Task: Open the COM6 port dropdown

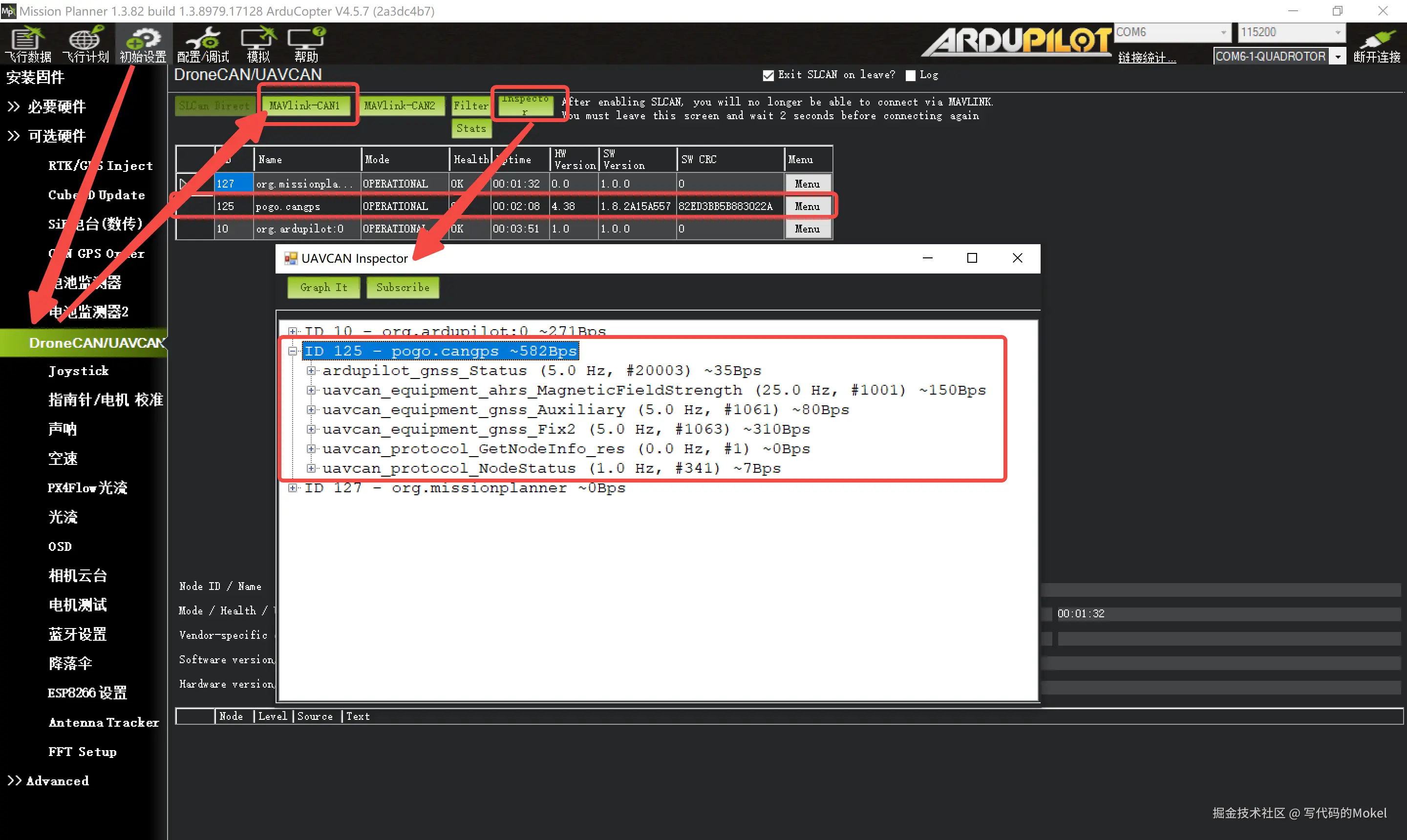Action: (x=1223, y=32)
